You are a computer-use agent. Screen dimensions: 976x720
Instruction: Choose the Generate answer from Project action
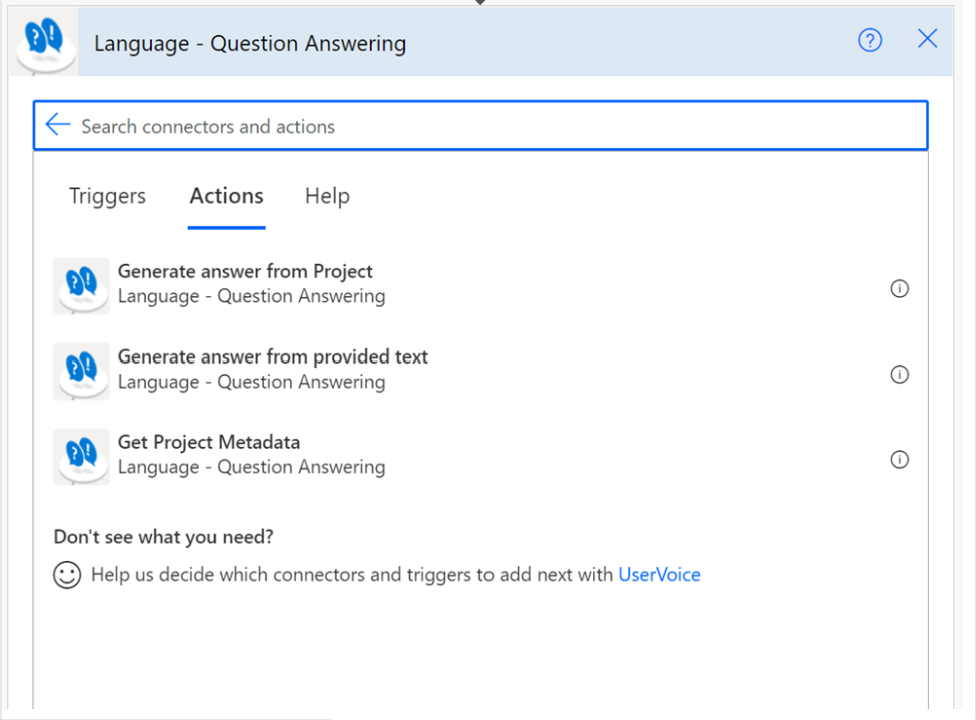pos(245,272)
